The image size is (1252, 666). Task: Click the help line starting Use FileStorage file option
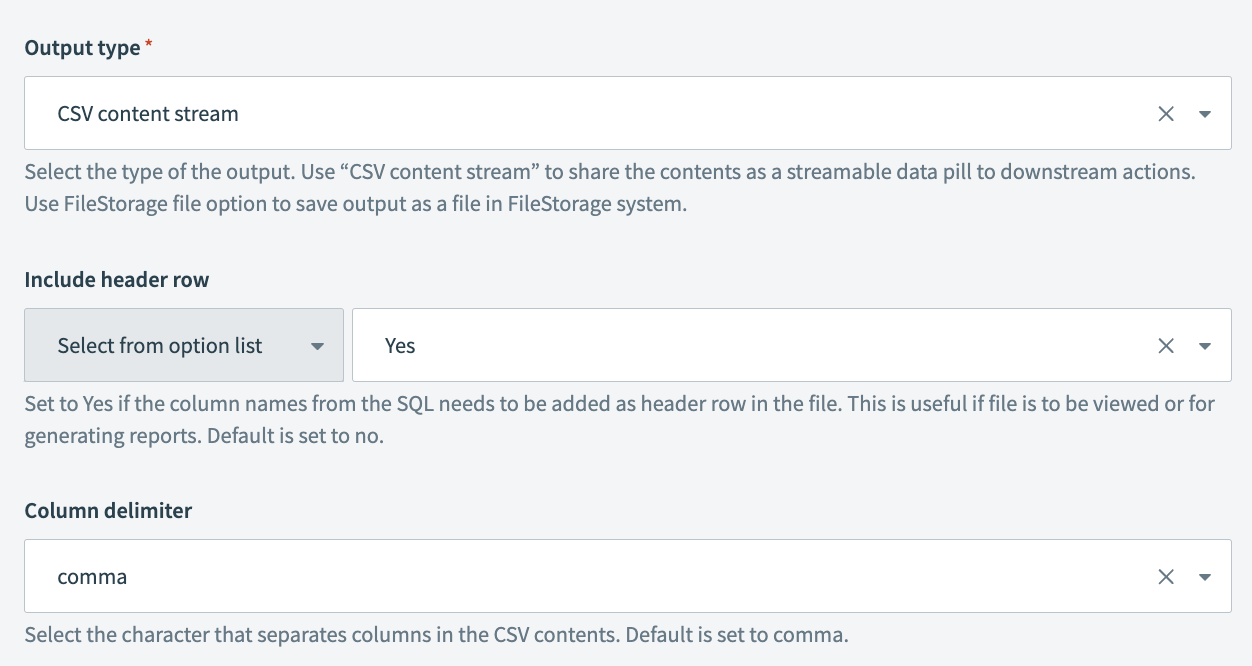(355, 207)
